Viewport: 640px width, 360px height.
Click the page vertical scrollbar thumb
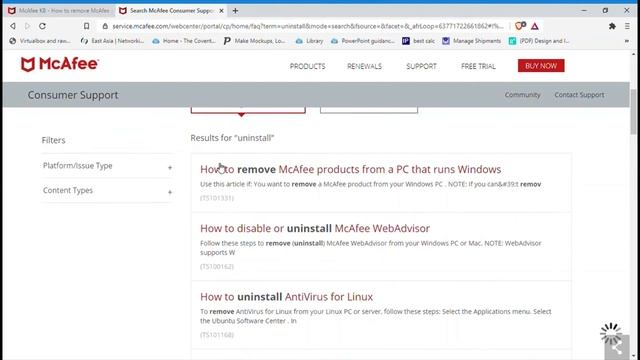point(633,111)
